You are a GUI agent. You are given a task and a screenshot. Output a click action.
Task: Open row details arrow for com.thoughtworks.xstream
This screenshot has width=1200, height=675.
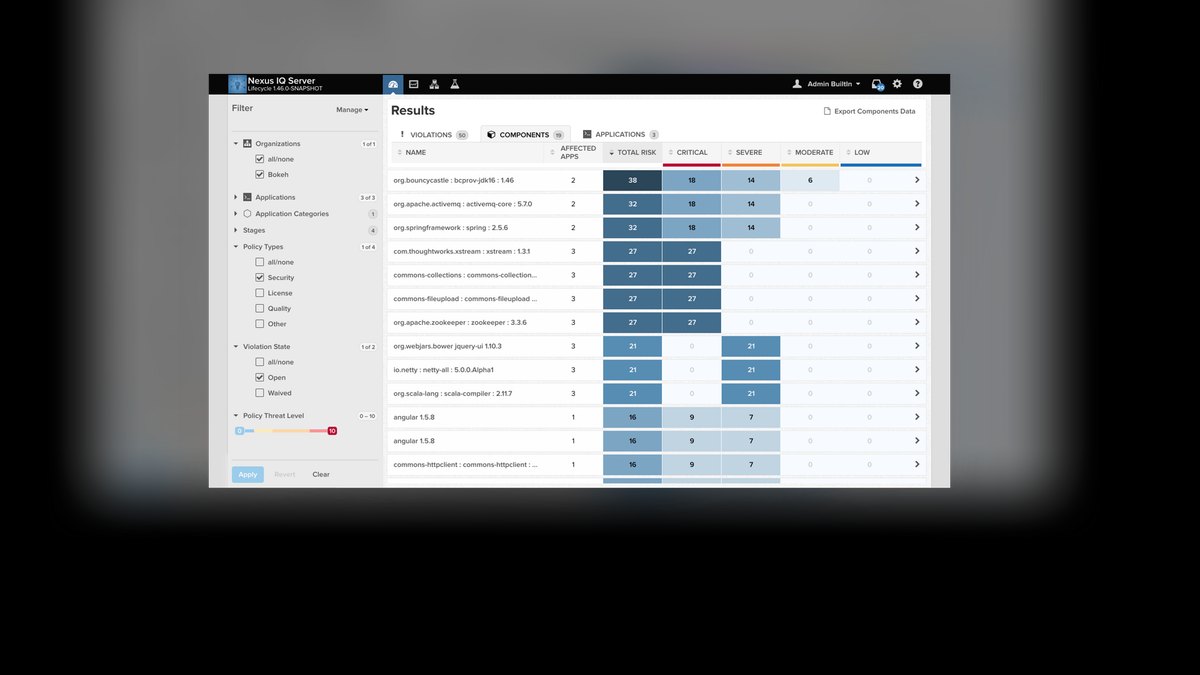point(917,251)
